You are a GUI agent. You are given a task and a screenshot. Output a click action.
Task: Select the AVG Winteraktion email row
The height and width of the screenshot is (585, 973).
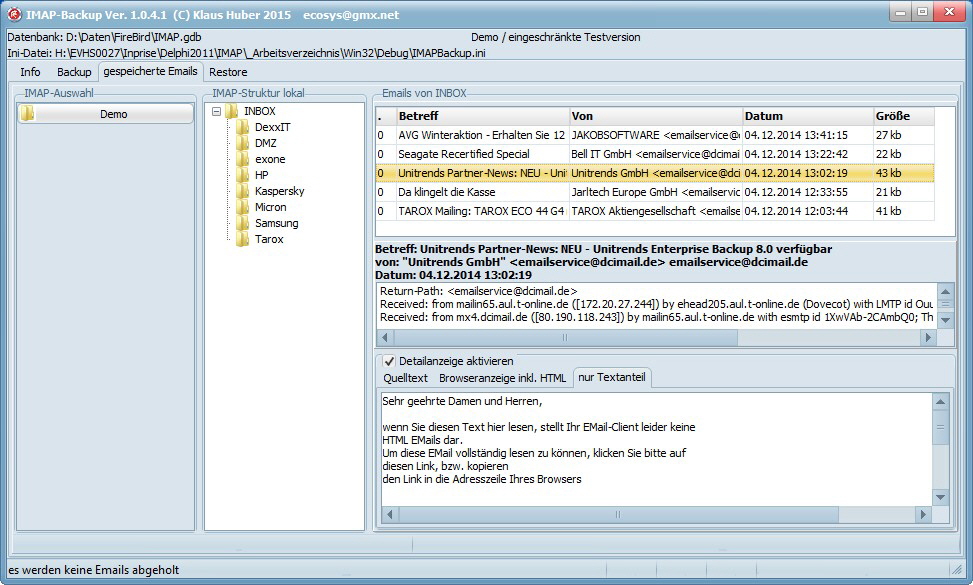(655, 135)
